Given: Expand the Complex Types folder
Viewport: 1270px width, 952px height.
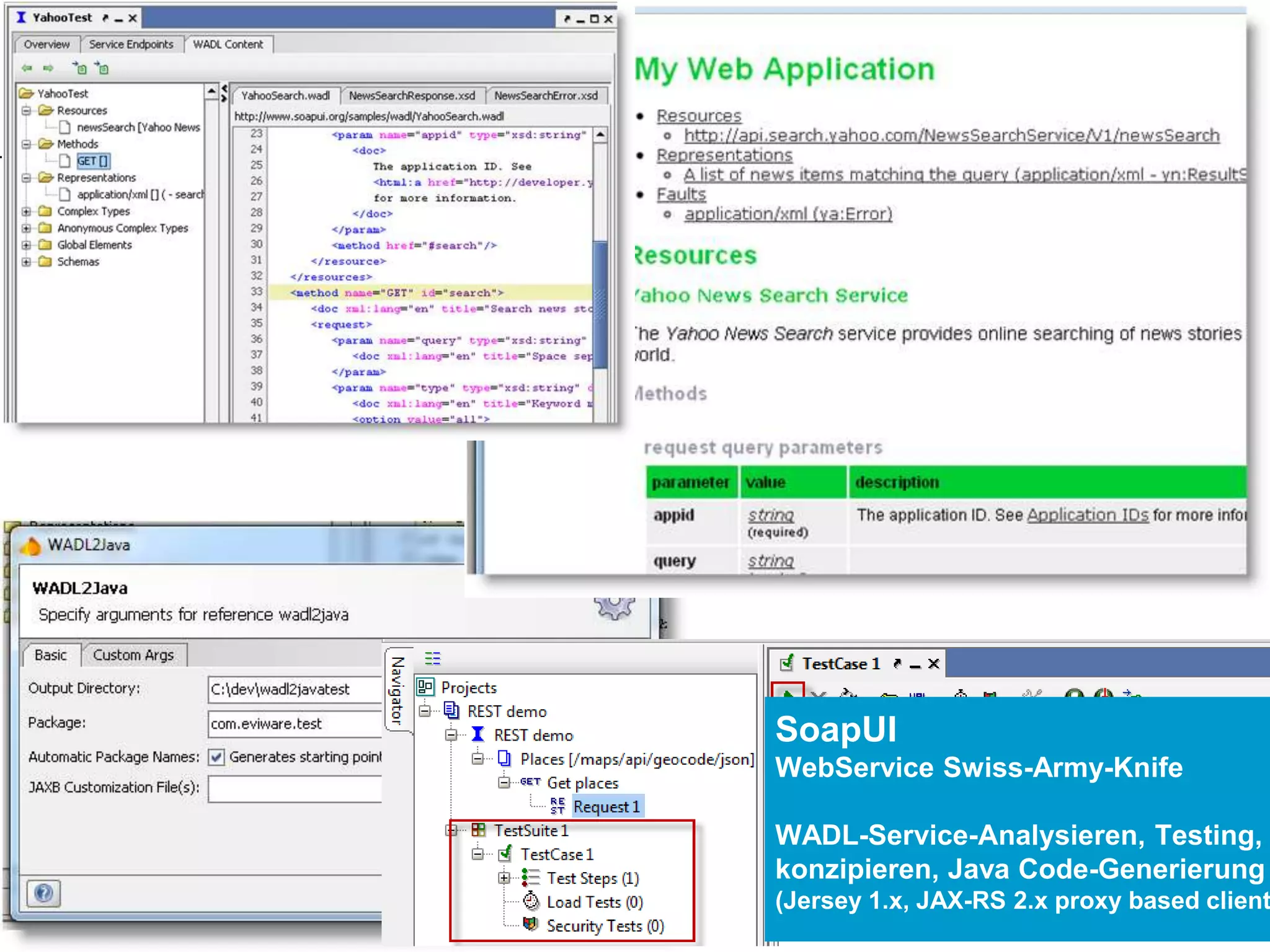Looking at the screenshot, I should tap(26, 211).
